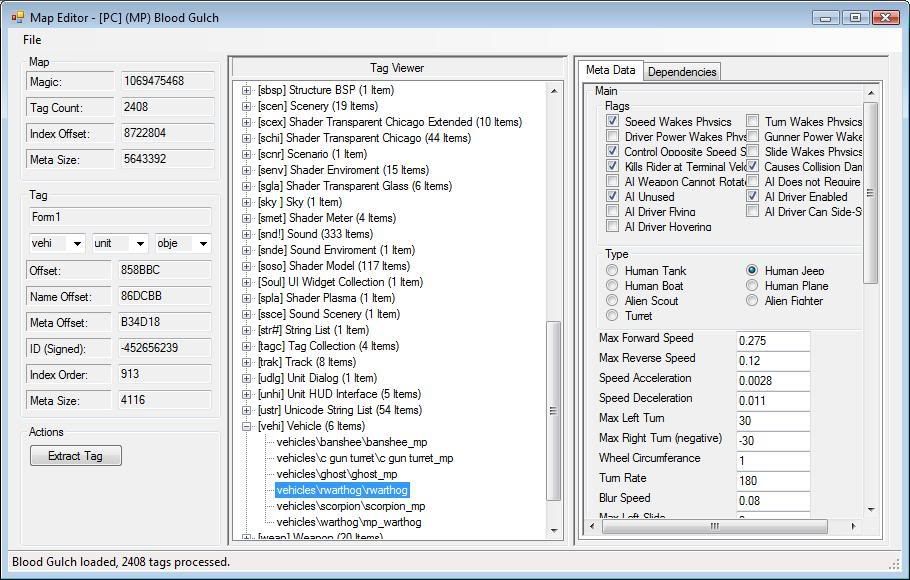
Task: Click the Index Offset value 8722804
Action: tap(167, 133)
